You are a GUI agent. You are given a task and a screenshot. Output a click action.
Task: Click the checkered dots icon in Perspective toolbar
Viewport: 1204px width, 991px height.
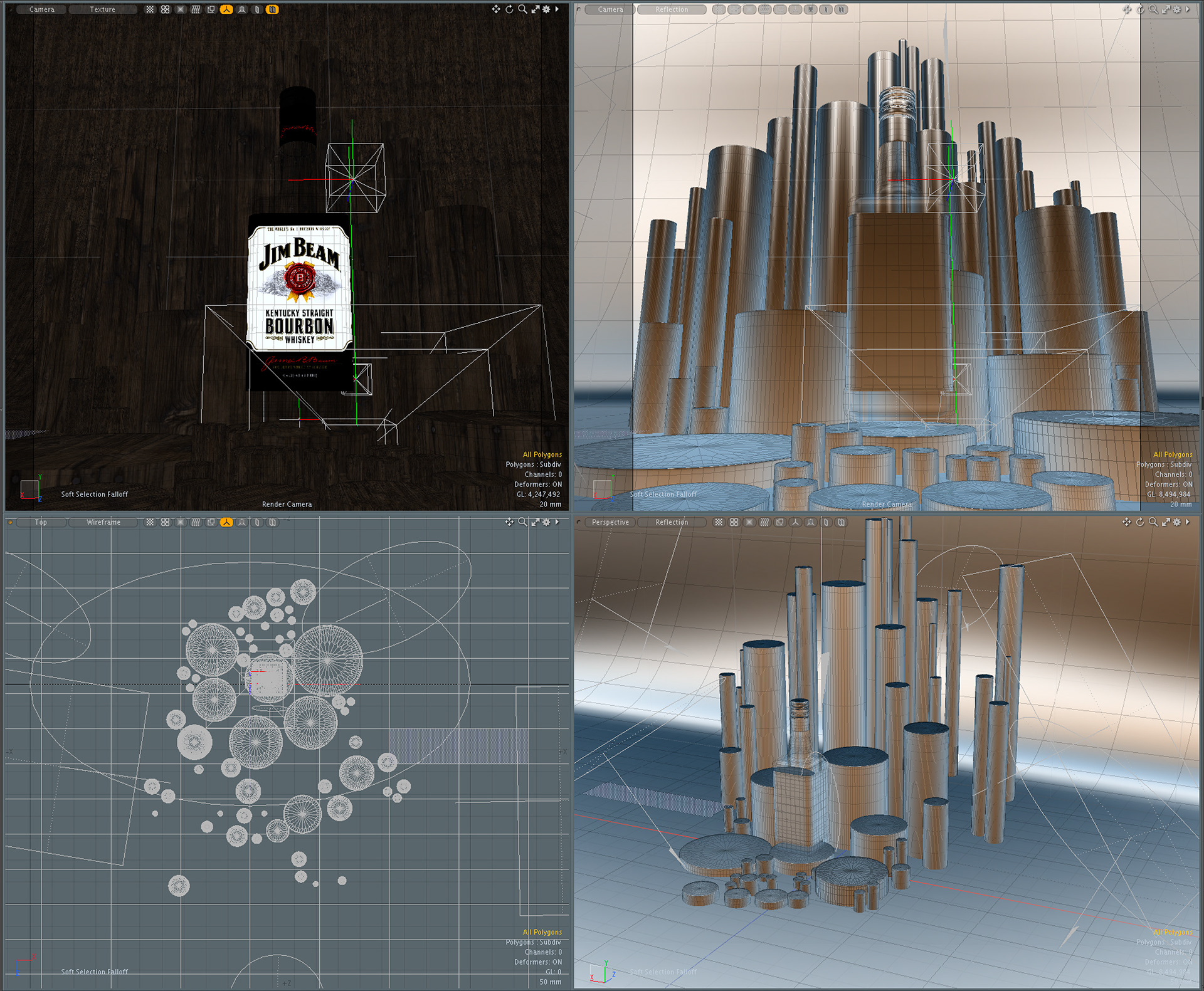pos(719,522)
